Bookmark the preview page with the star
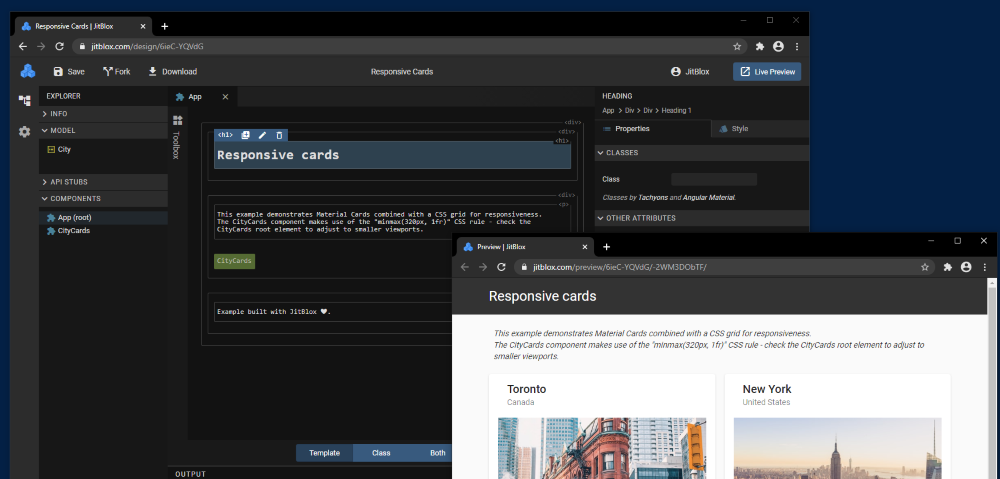Screen dimensions: 1000x479 [925, 267]
